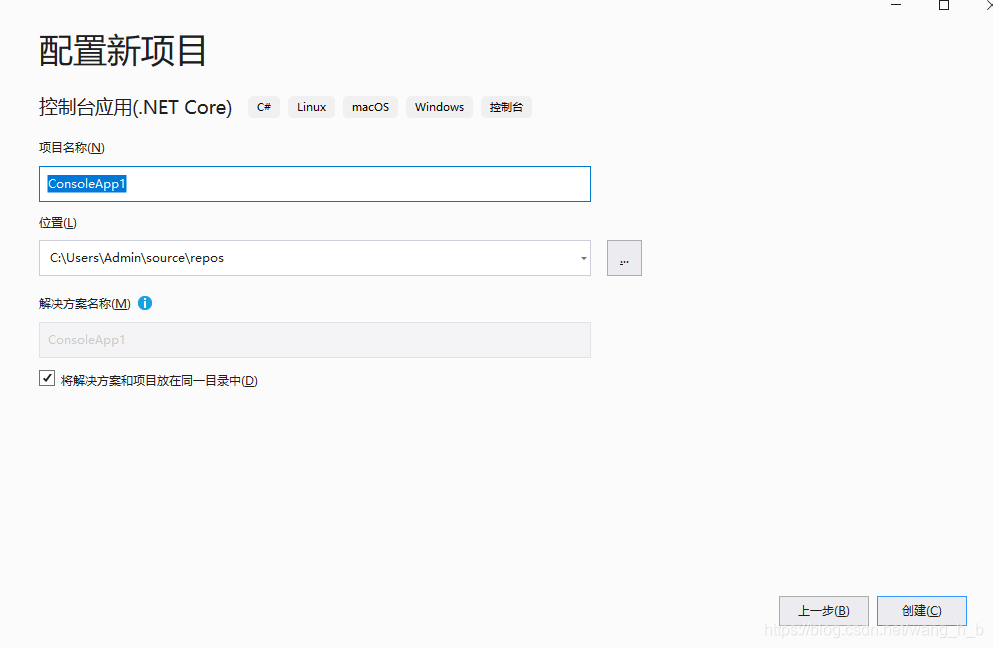Click the macOS tag

pos(370,107)
